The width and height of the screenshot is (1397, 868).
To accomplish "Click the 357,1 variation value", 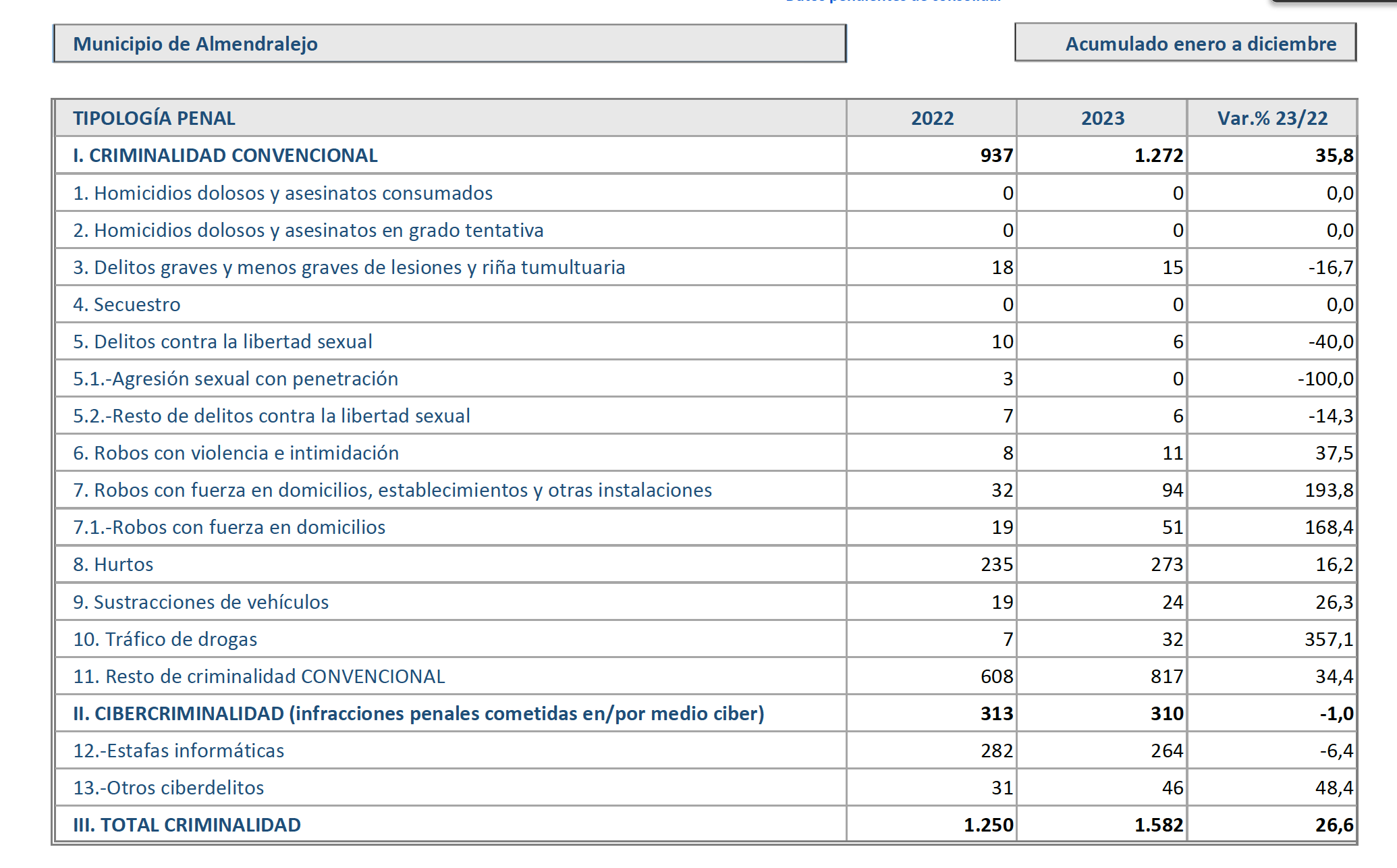I will point(1328,639).
